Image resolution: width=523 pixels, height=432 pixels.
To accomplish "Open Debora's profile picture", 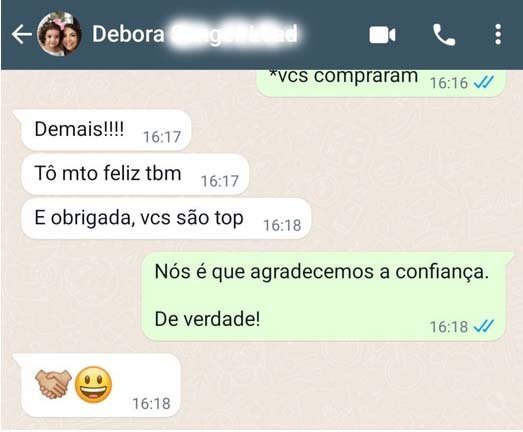I will coord(59,34).
